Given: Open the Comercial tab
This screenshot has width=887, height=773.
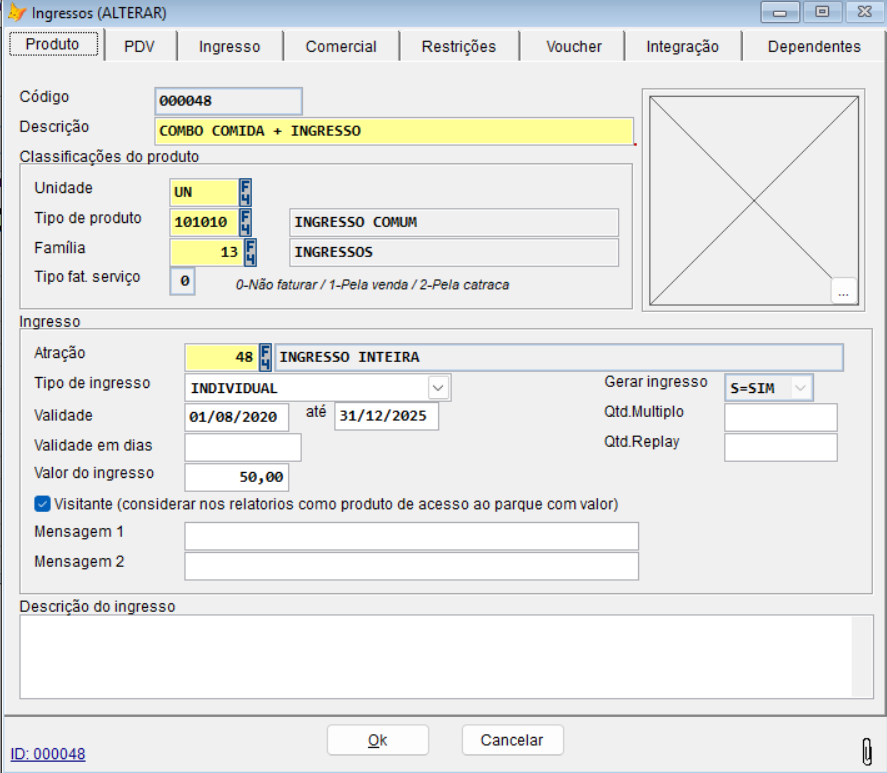Looking at the screenshot, I should pyautogui.click(x=341, y=46).
